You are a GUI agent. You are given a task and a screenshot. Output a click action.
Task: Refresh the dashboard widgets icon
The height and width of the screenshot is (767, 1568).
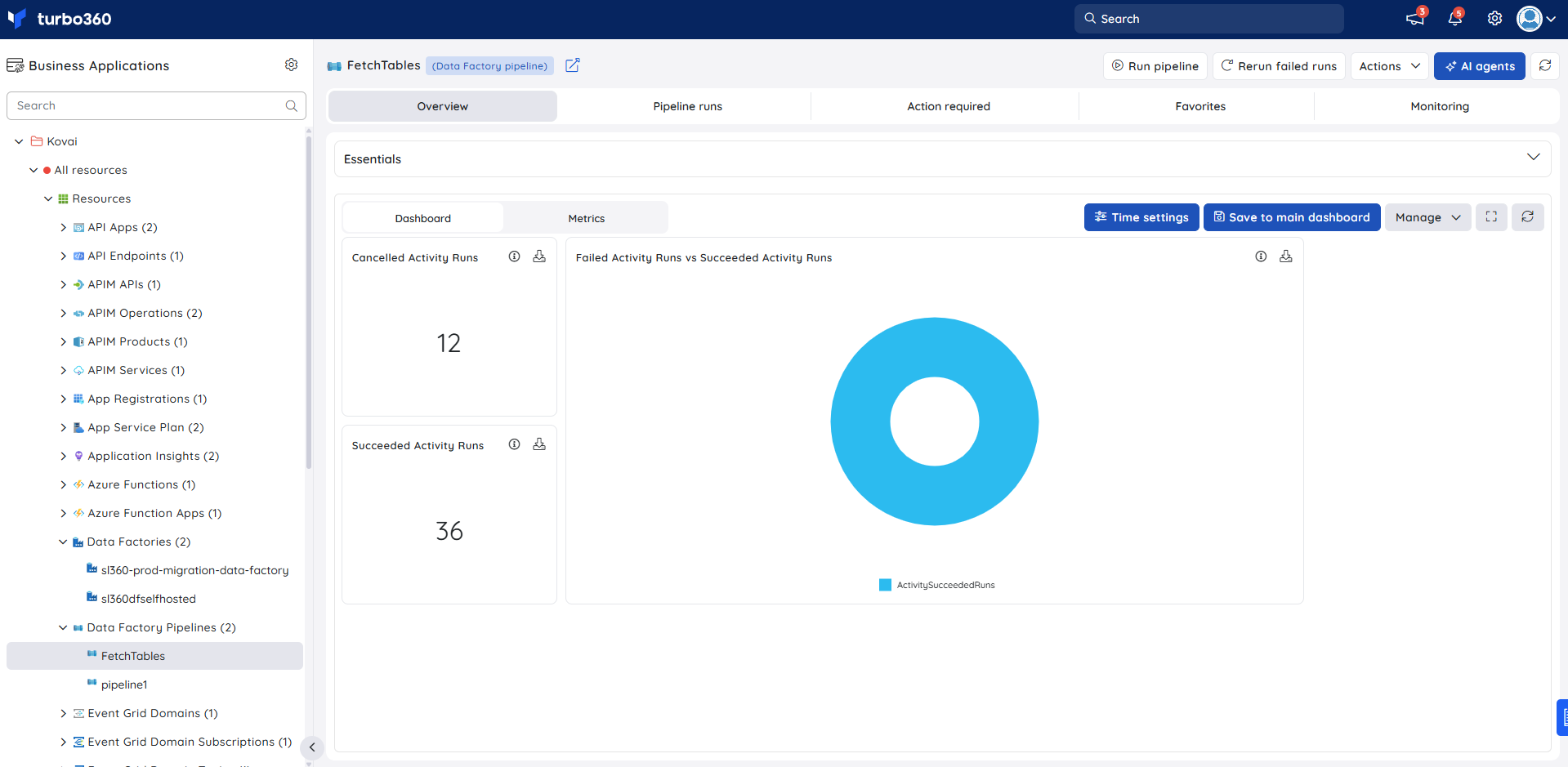click(x=1528, y=217)
